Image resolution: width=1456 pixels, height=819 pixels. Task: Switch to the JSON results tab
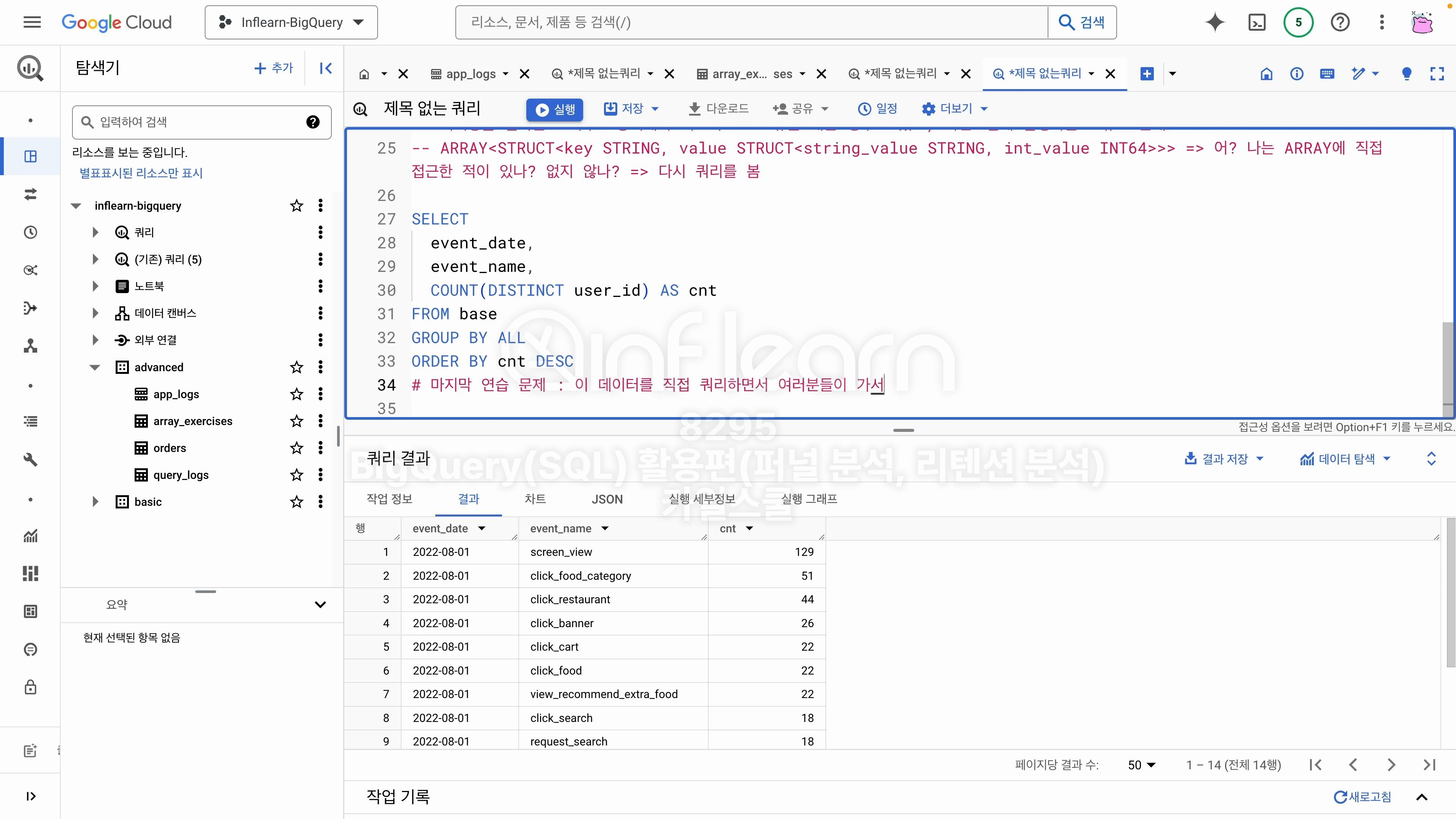[x=607, y=499]
